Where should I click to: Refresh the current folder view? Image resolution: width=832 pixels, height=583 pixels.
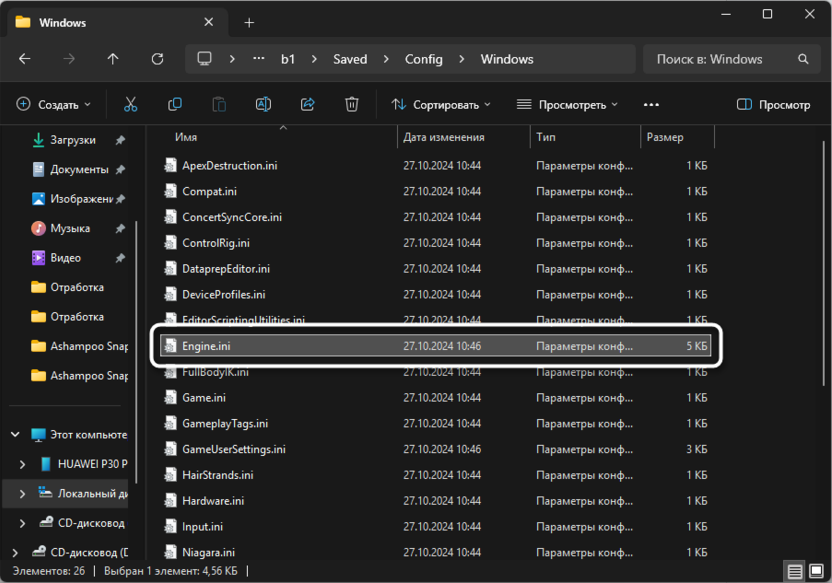point(157,59)
